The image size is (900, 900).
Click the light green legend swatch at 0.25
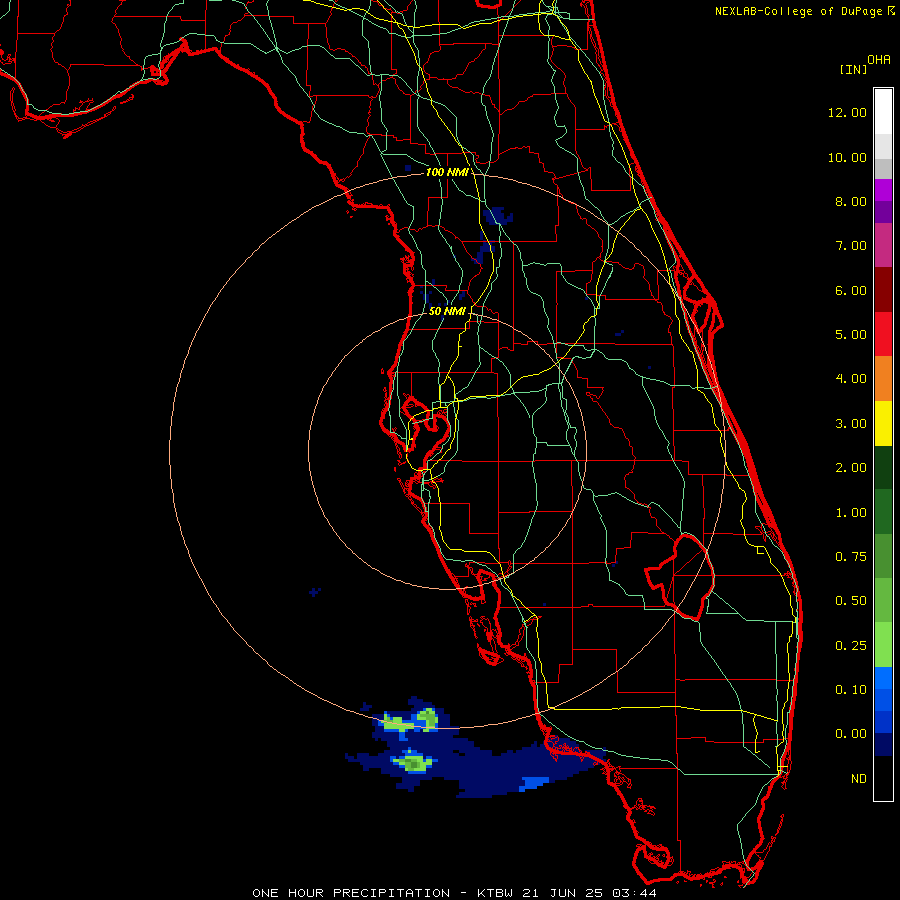883,645
